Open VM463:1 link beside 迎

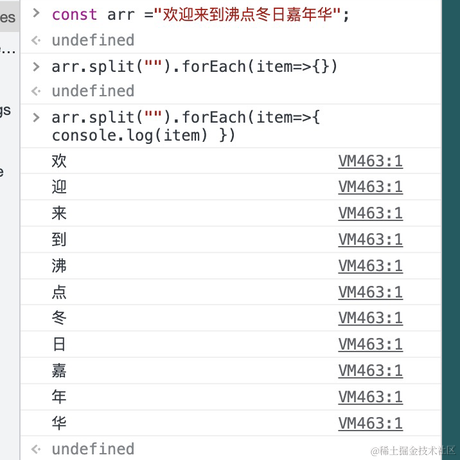[x=370, y=187]
